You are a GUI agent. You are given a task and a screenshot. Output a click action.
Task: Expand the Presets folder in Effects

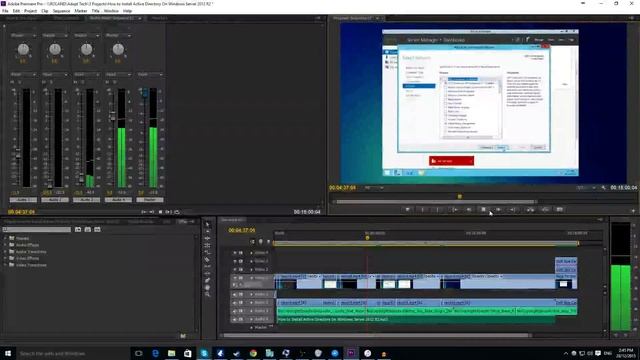coord(5,238)
